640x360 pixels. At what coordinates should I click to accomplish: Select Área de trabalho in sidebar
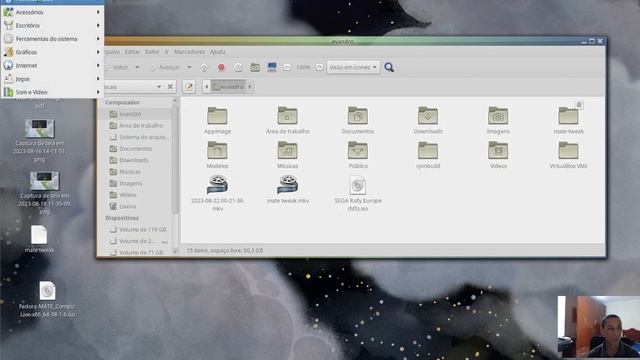coord(136,125)
